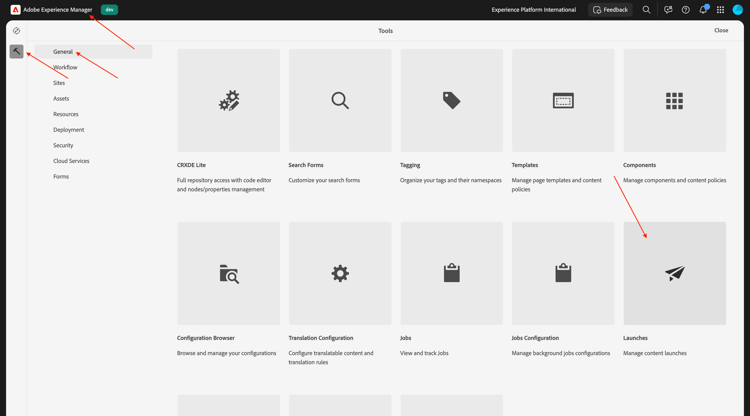Click the Search Forms title text
The image size is (750, 416).
click(x=306, y=165)
